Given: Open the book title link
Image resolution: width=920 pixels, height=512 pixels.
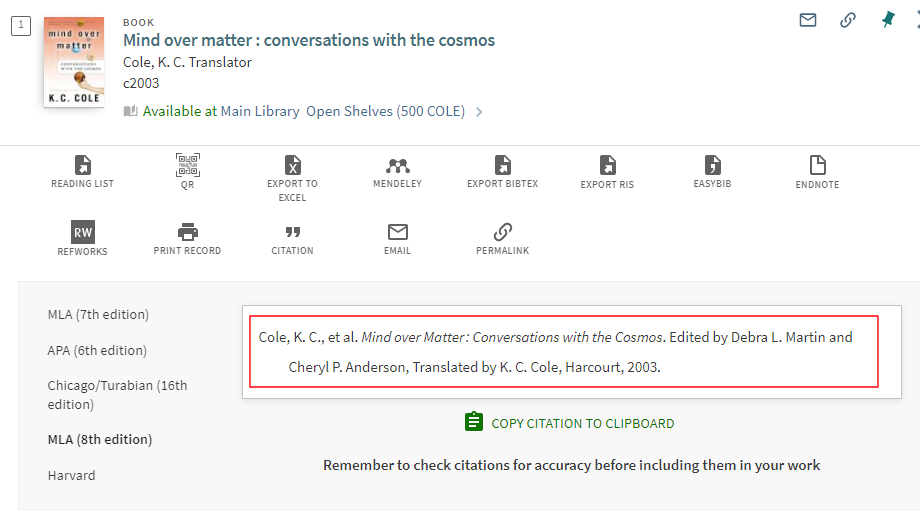Looking at the screenshot, I should [x=308, y=40].
